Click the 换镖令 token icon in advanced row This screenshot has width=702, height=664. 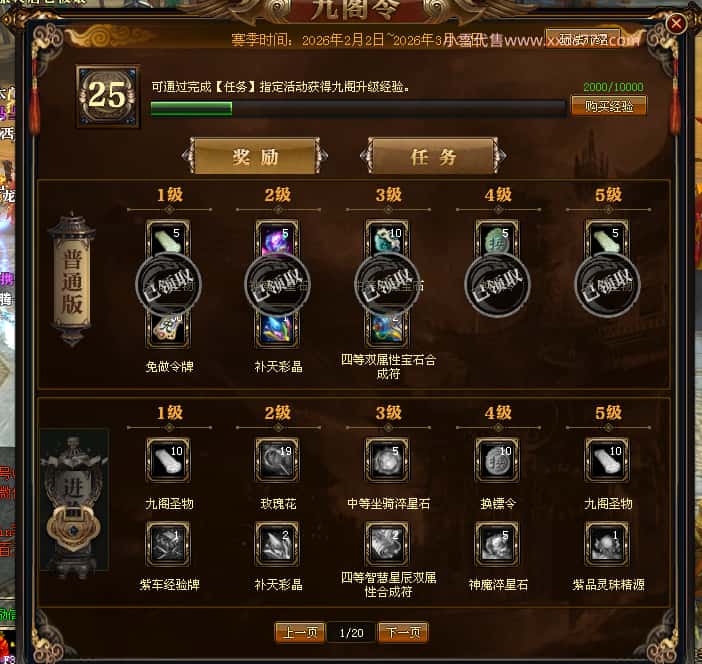click(x=497, y=460)
